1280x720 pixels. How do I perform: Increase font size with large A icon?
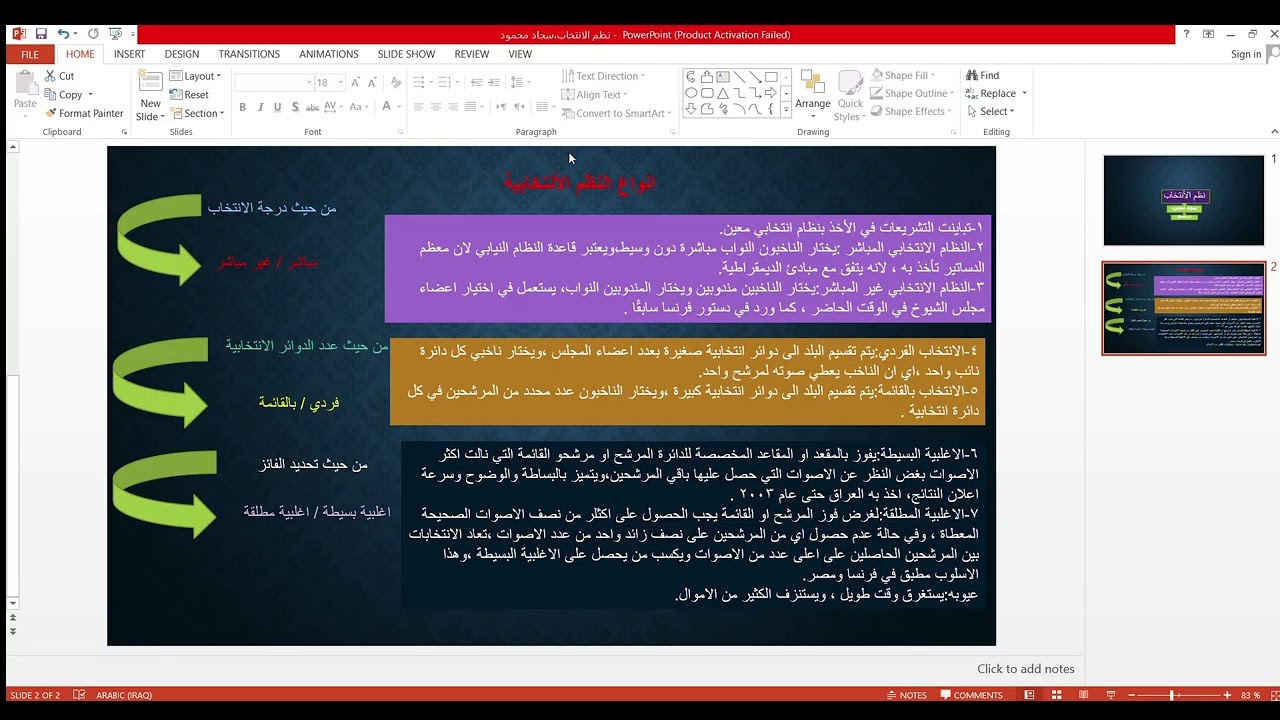click(x=355, y=83)
